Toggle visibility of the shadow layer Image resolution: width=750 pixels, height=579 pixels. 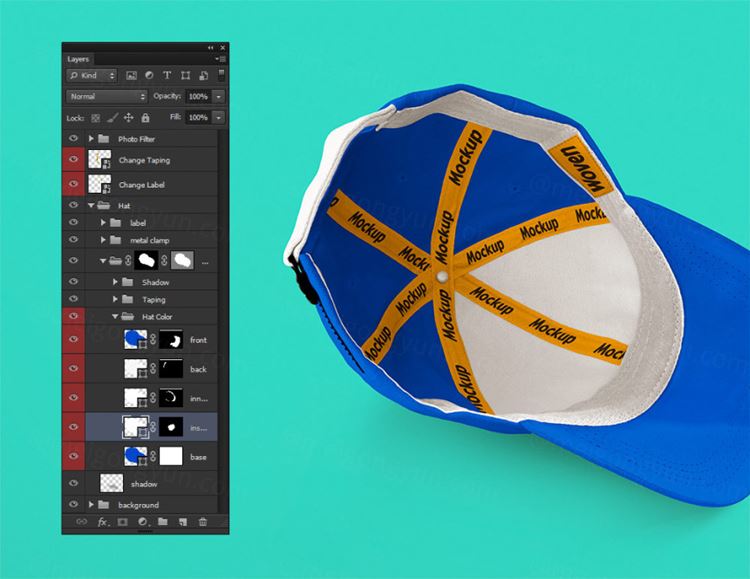73,483
